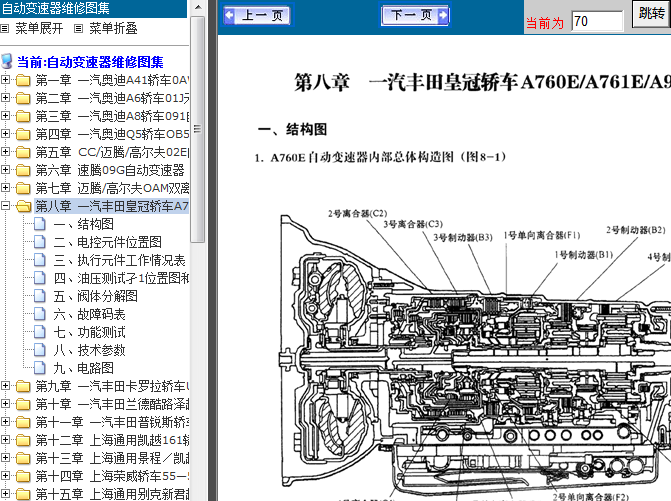Click the icon beside 菜单折叠
Viewport: 671px width, 501px height.
pyautogui.click(x=78, y=29)
